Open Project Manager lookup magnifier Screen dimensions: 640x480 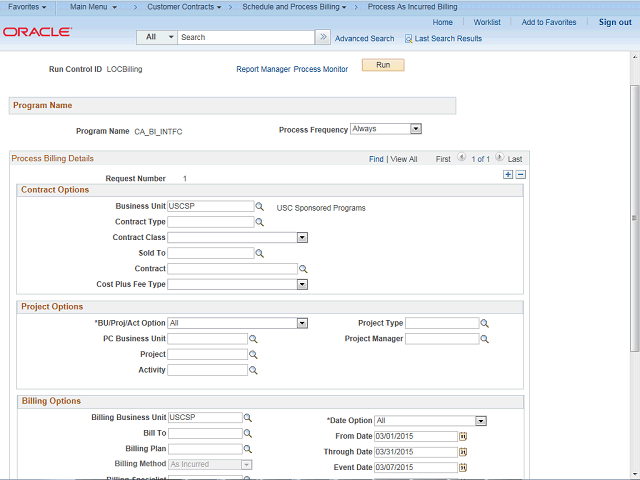tap(485, 340)
